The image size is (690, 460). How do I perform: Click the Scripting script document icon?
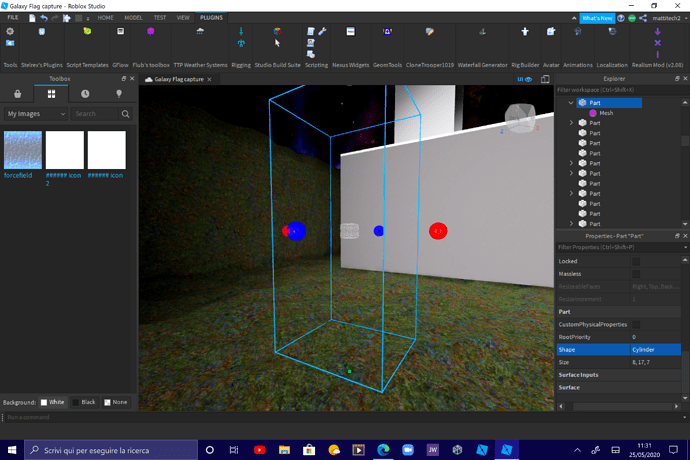click(311, 31)
